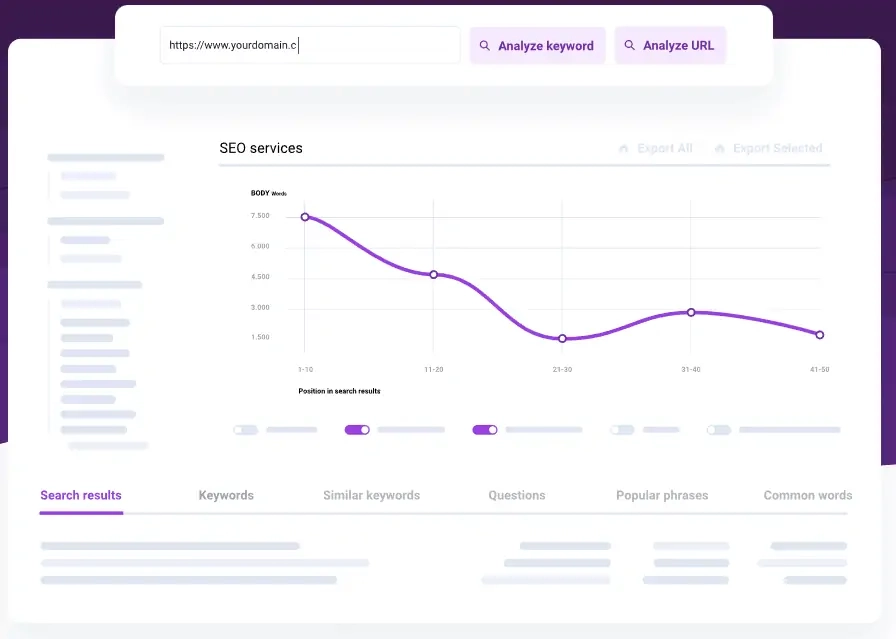This screenshot has height=639, width=896.
Task: Click the magnifier icon in Analyze URL
Action: click(x=630, y=46)
